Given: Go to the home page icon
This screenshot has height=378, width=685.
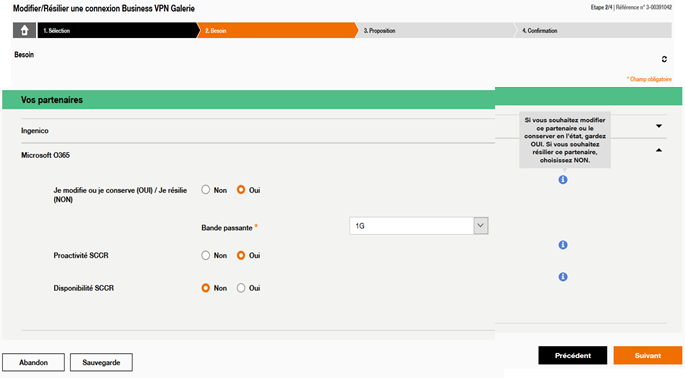Looking at the screenshot, I should point(24,31).
